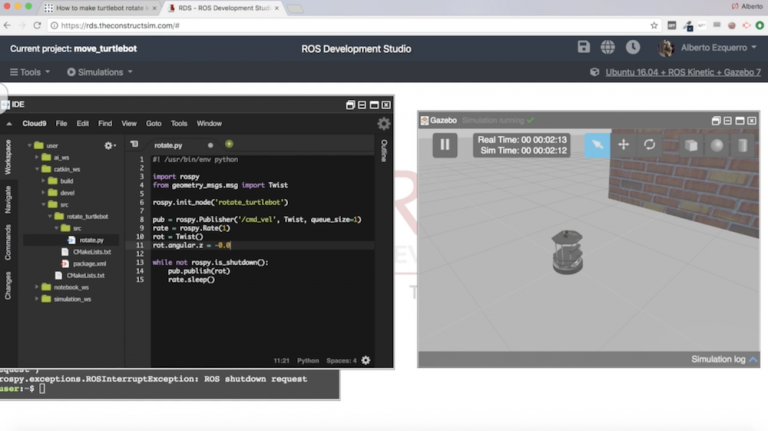Select the arrow selection tool in Gazebo
Viewport: 768px width, 431px height.
[x=597, y=145]
